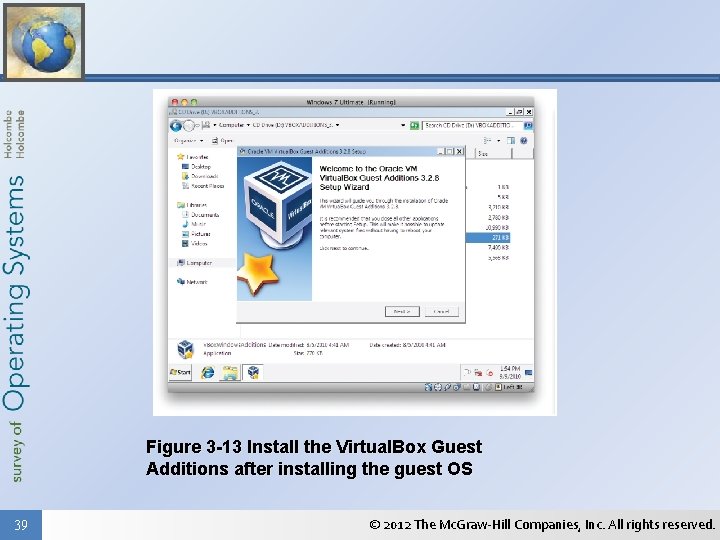Click the red close button of the VM window
720x540 pixels.
pos(174,102)
